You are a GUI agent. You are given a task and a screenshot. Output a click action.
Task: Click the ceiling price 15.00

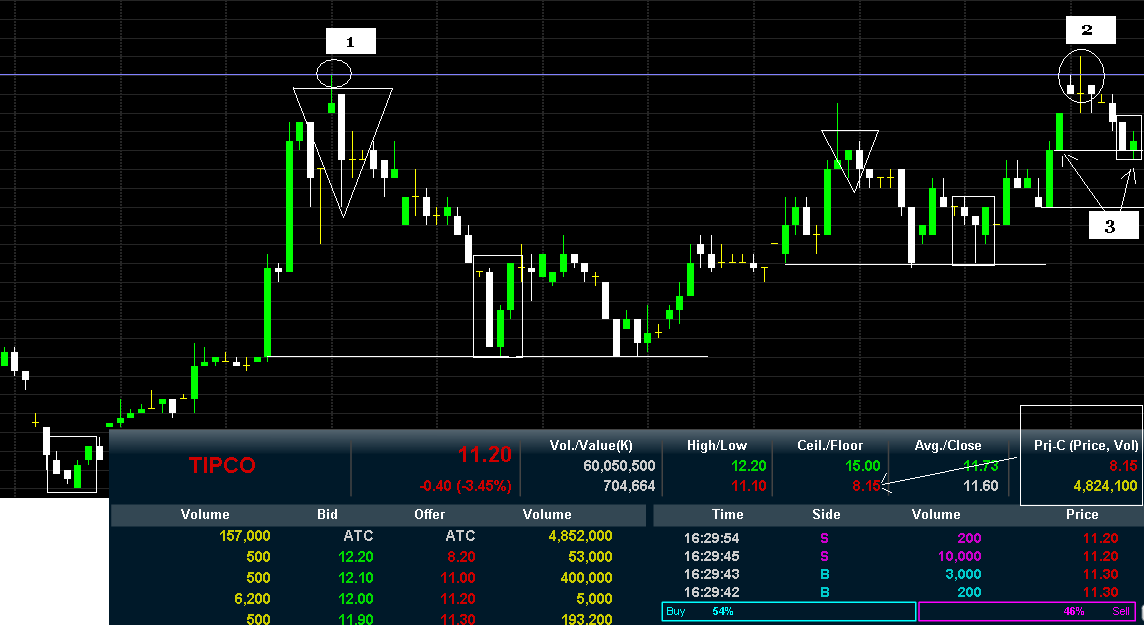coord(862,465)
